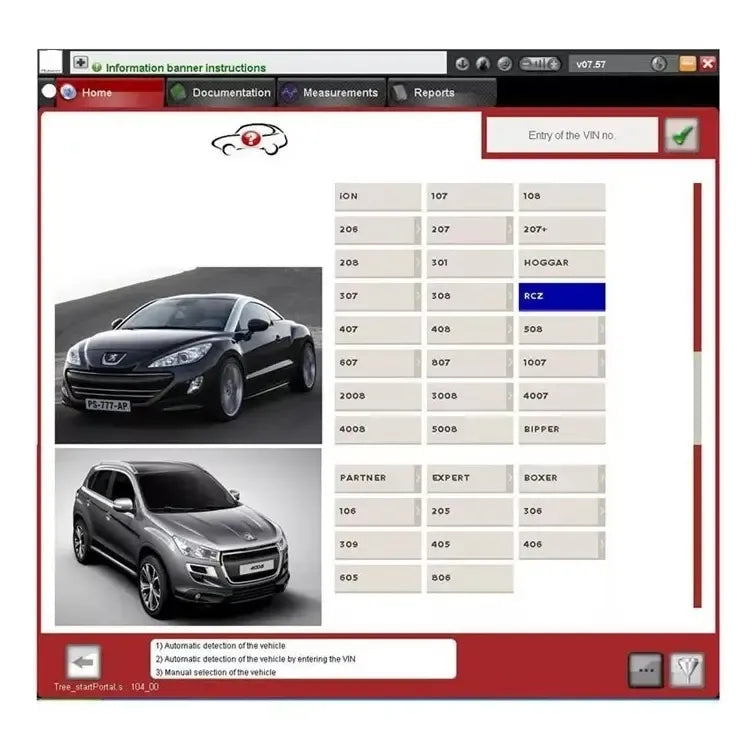Image resolution: width=756 pixels, height=756 pixels.
Task: Click the Peugeot logo in the top-left corner
Action: (x=51, y=63)
